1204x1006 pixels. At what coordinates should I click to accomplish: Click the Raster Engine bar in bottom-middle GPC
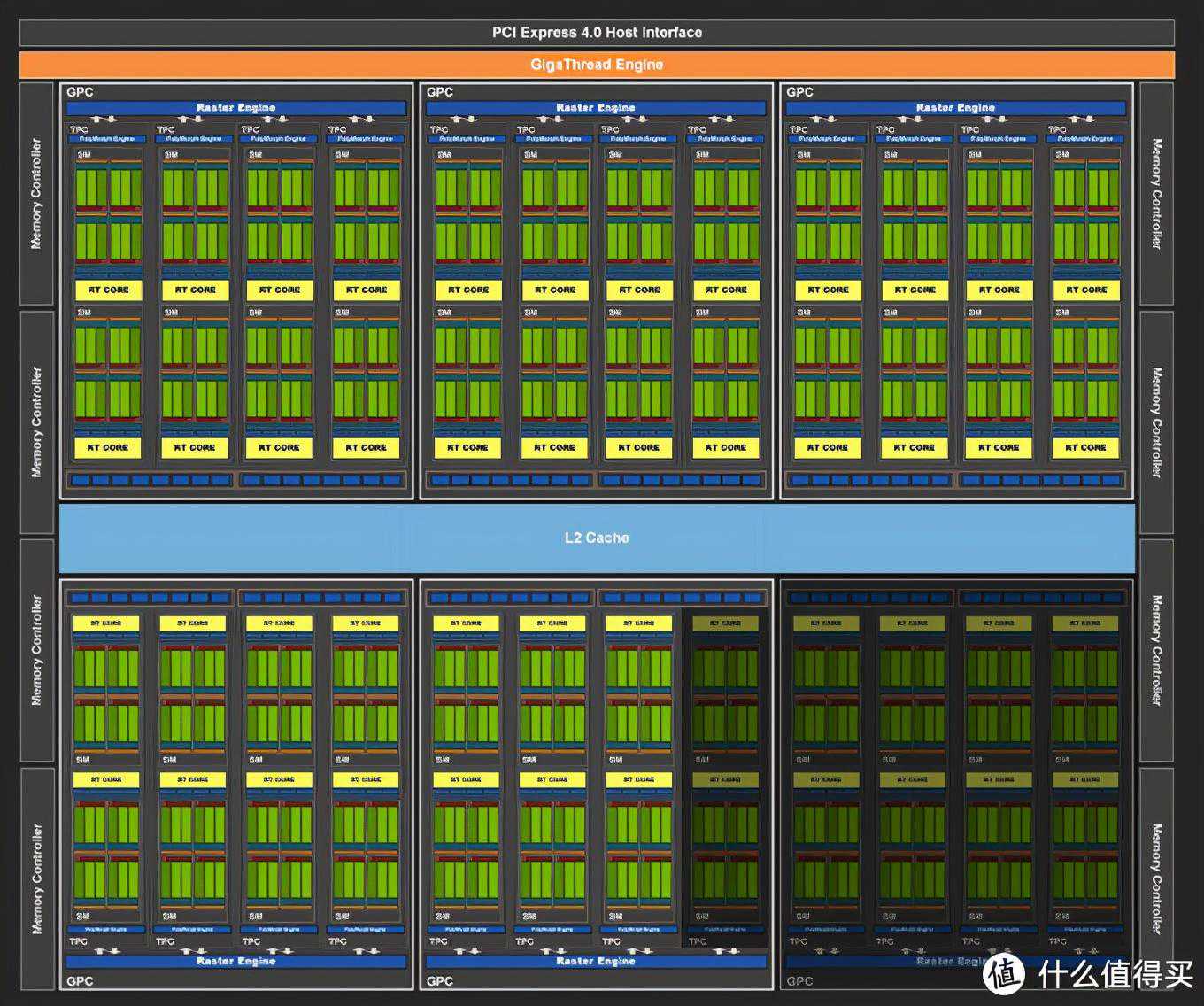pos(595,961)
